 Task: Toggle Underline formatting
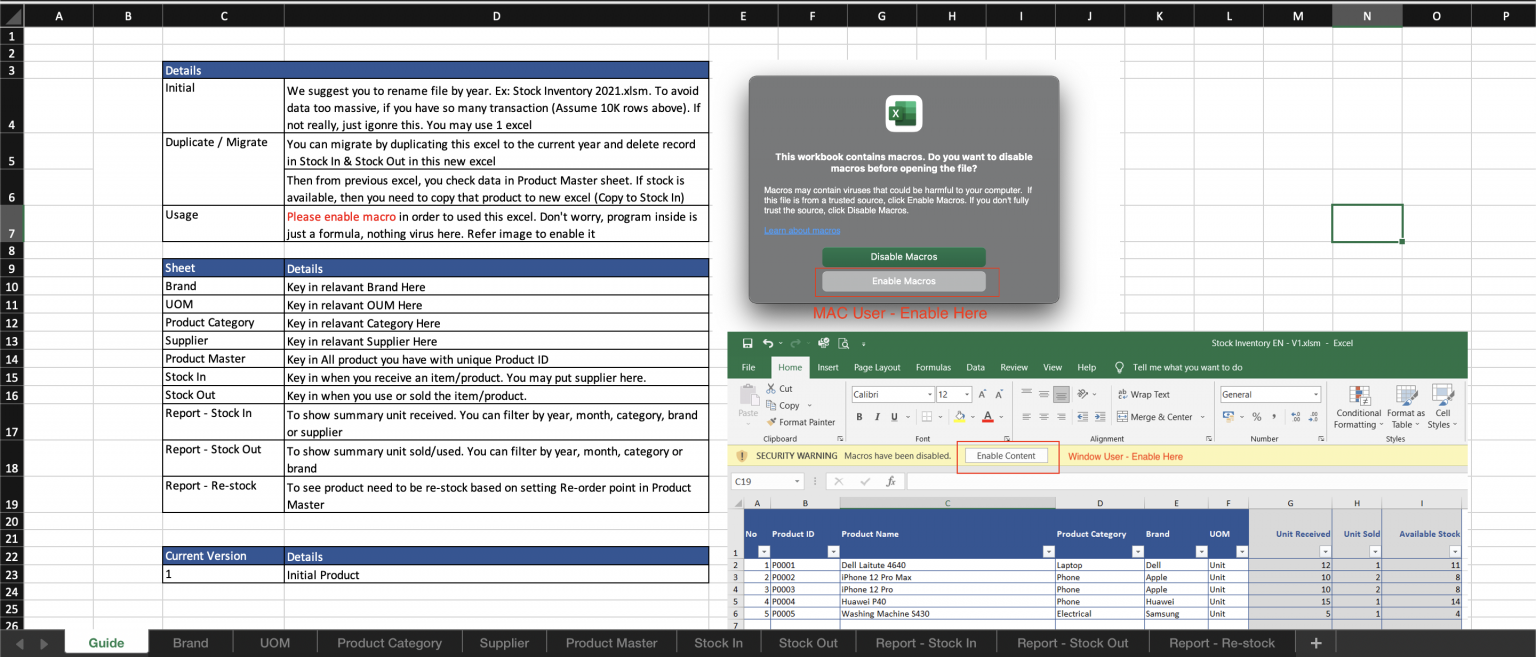(894, 417)
